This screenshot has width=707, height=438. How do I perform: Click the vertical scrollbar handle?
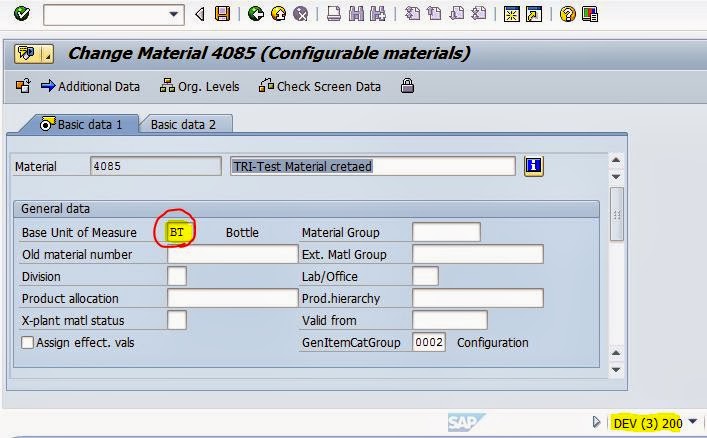(617, 213)
